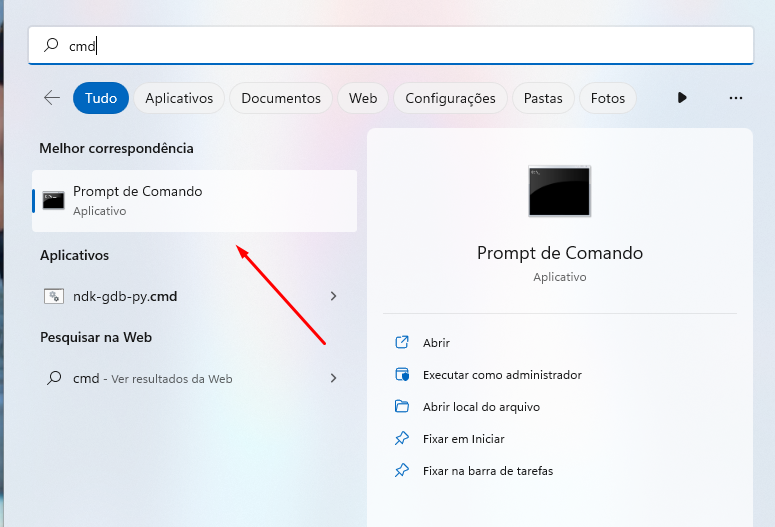Click the Melhor correspondência heading
775x527 pixels.
click(x=116, y=148)
